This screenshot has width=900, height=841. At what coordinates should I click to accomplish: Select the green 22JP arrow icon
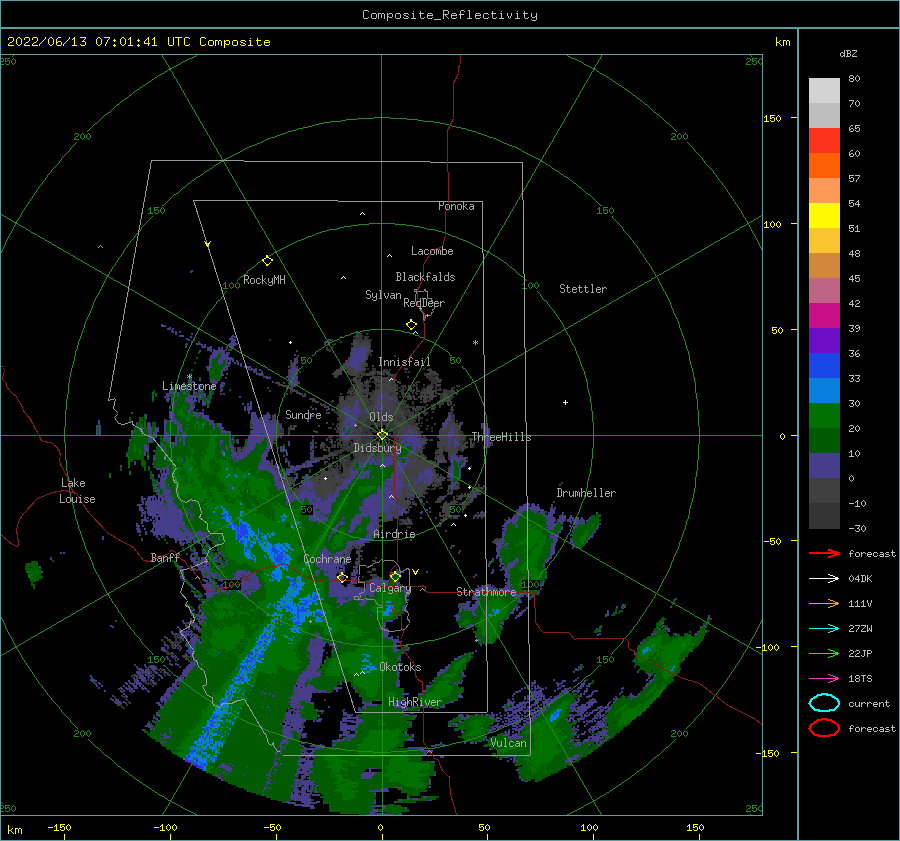824,653
